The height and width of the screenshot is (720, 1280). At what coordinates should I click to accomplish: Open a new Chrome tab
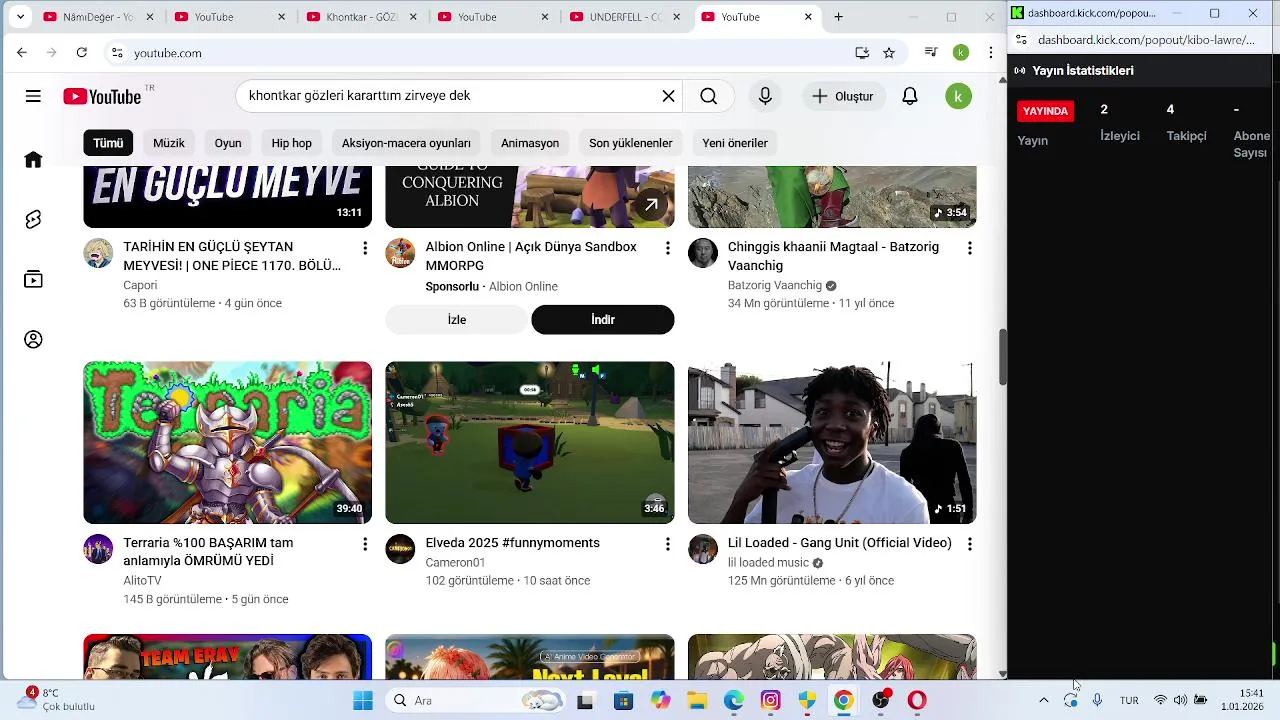838,17
